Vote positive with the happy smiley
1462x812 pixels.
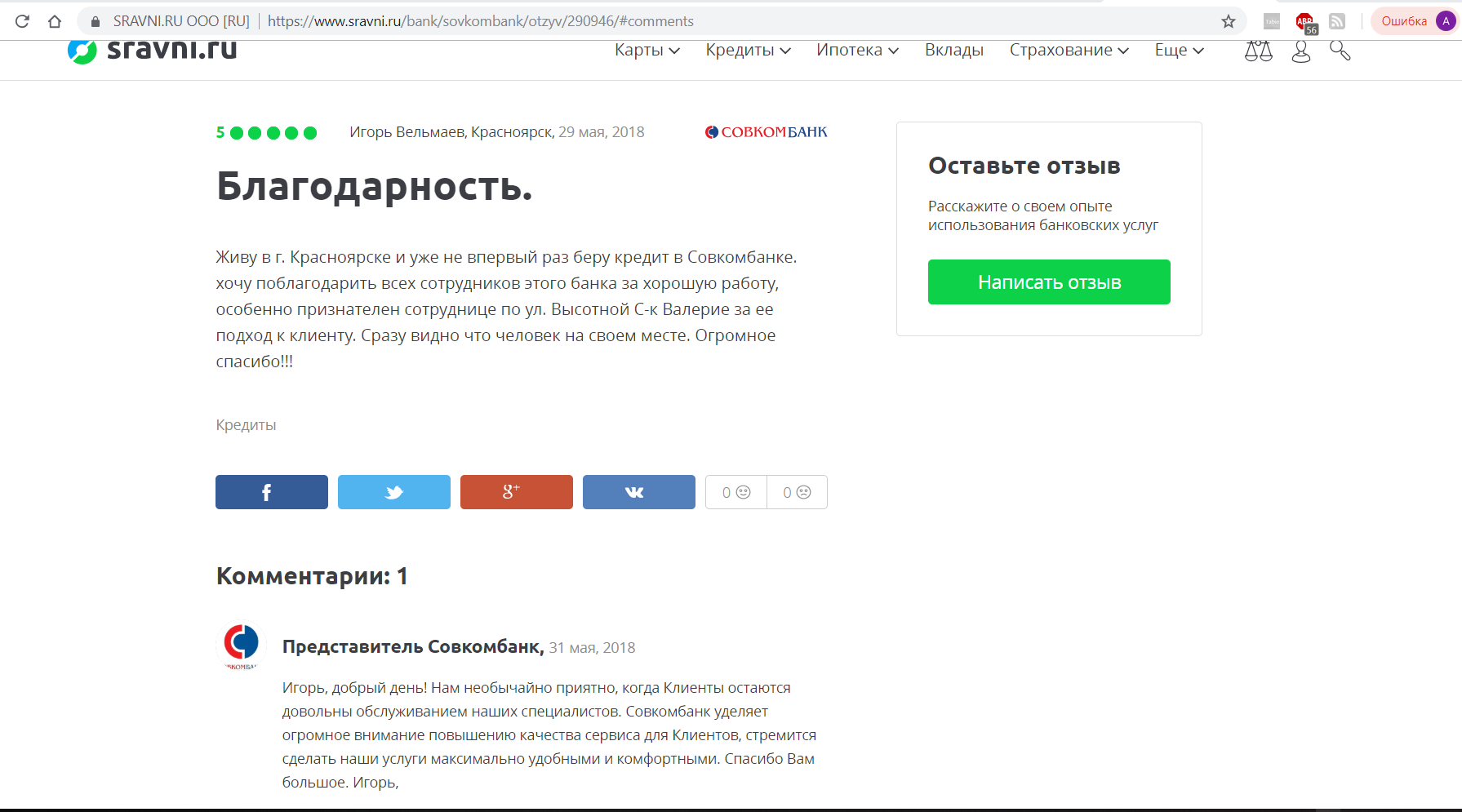(x=736, y=492)
